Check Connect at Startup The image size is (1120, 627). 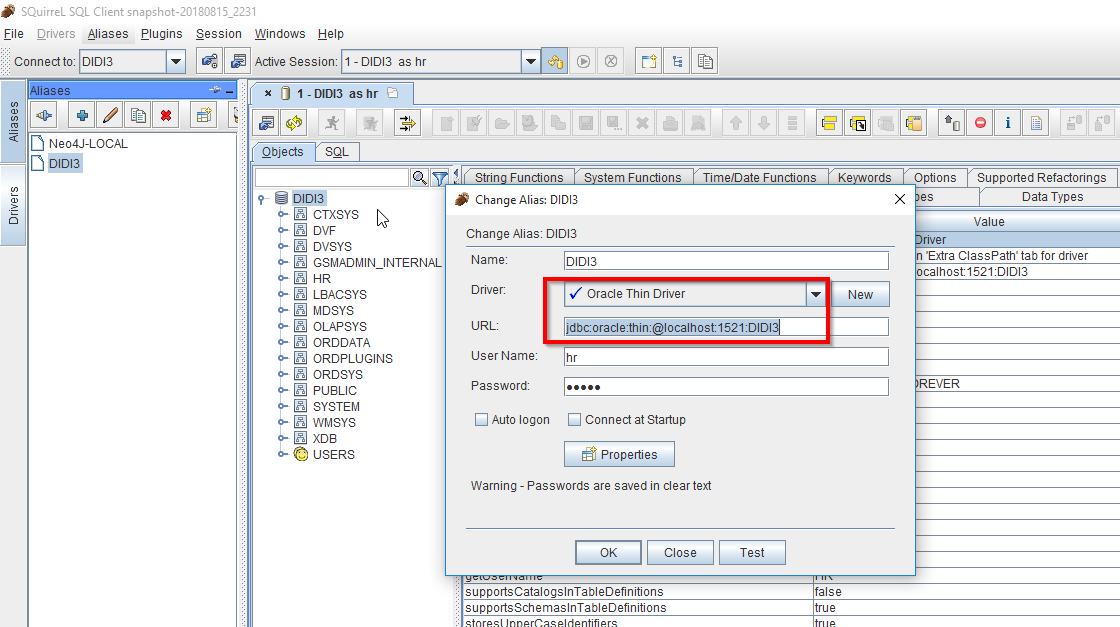tap(576, 419)
